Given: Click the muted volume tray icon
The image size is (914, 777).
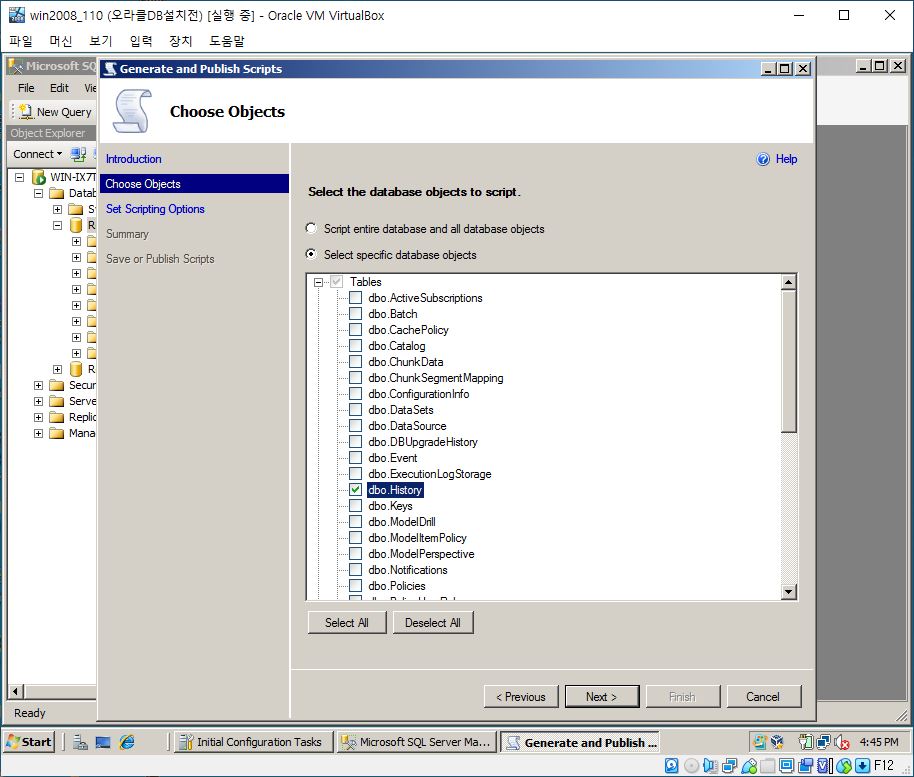Looking at the screenshot, I should click(842, 742).
